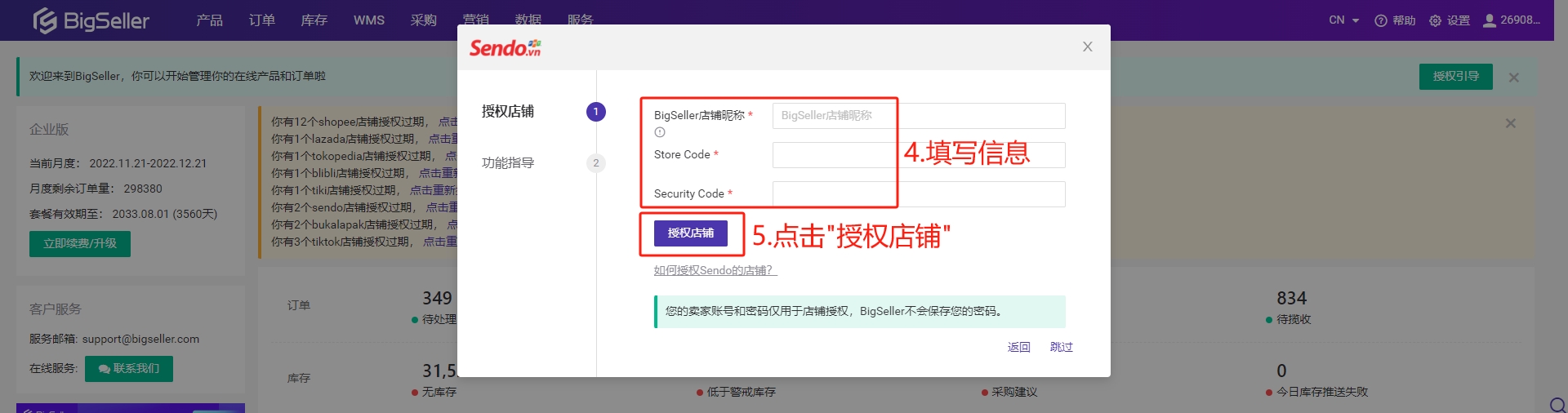The width and height of the screenshot is (1568, 413).
Task: Click the Security Code input field
Action: [x=919, y=194]
